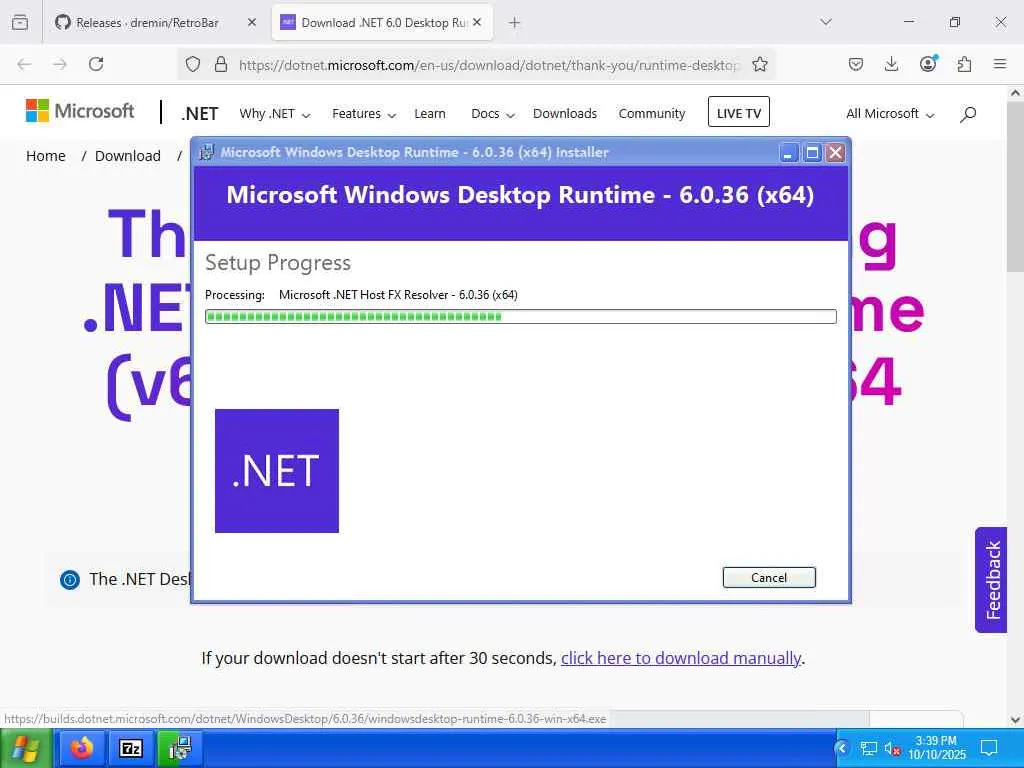Select the Download .NET 6.0 Desktop Runtime tab

click(x=382, y=22)
